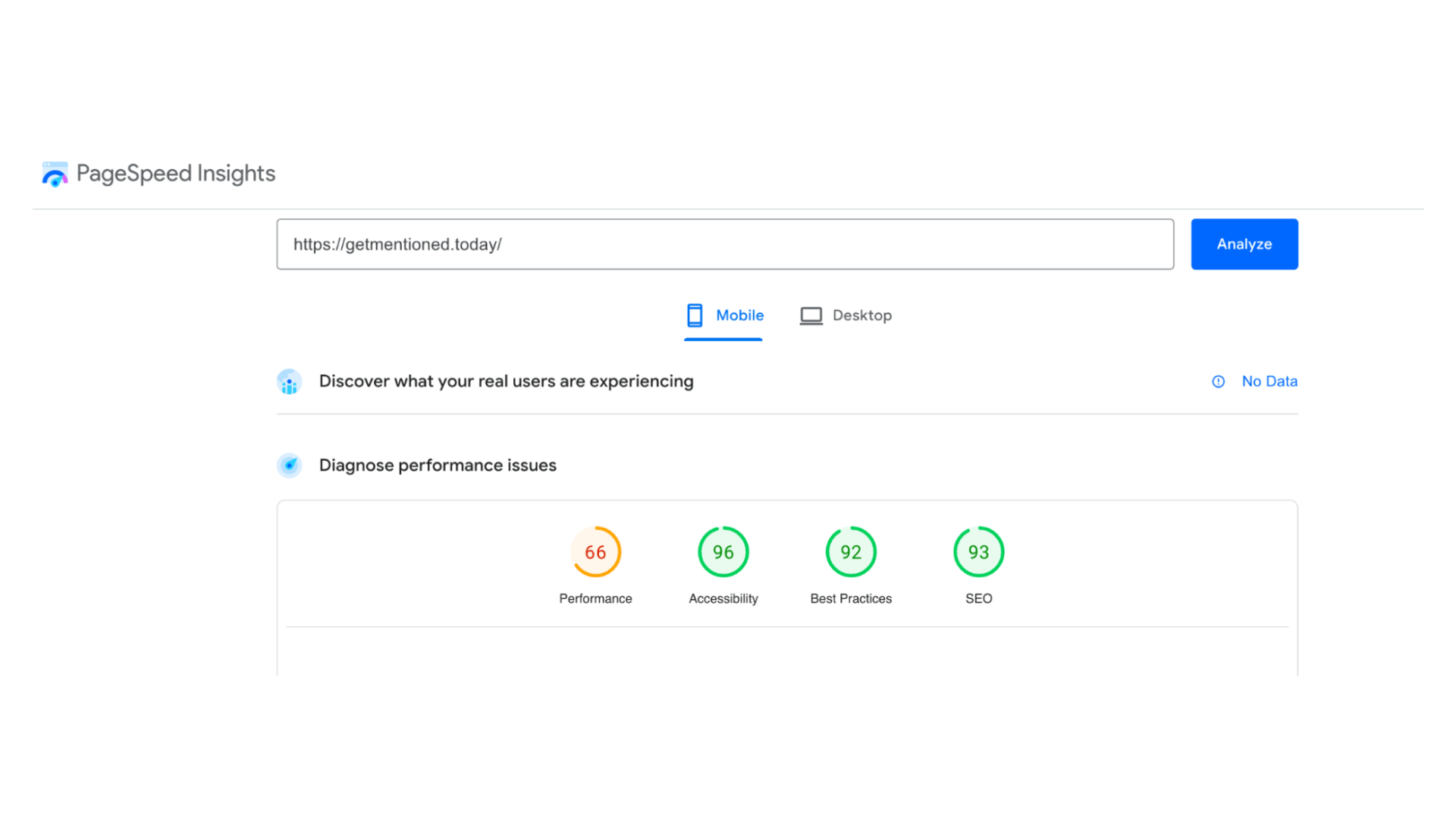The height and width of the screenshot is (819, 1456).
Task: Open the No Data link
Action: 1269,381
